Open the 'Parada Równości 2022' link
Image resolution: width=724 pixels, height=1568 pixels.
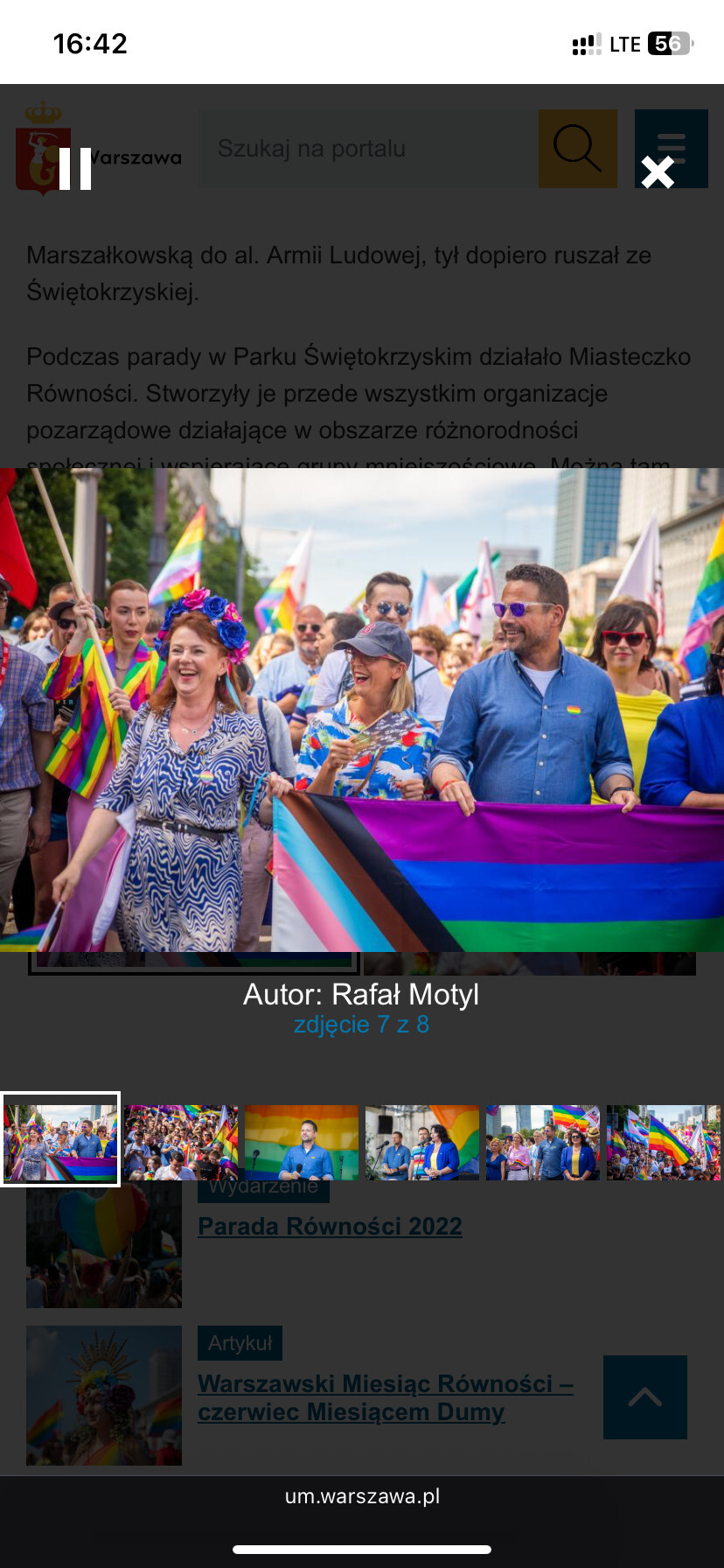(x=330, y=1226)
